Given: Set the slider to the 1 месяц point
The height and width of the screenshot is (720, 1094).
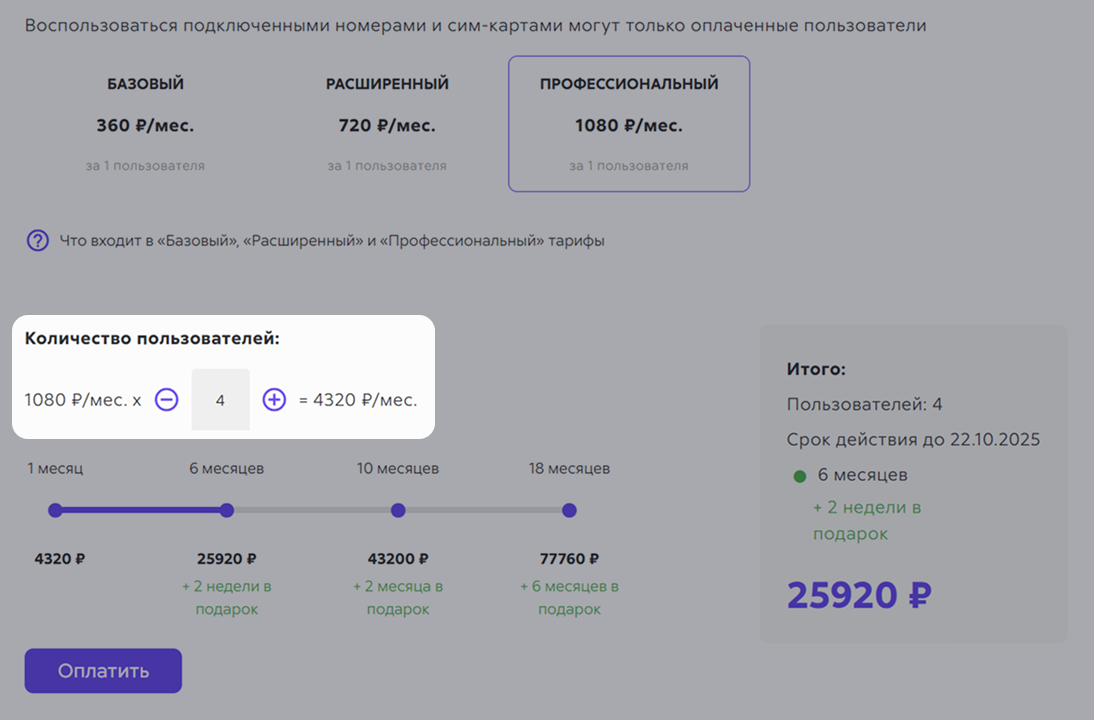Looking at the screenshot, I should click(x=55, y=510).
